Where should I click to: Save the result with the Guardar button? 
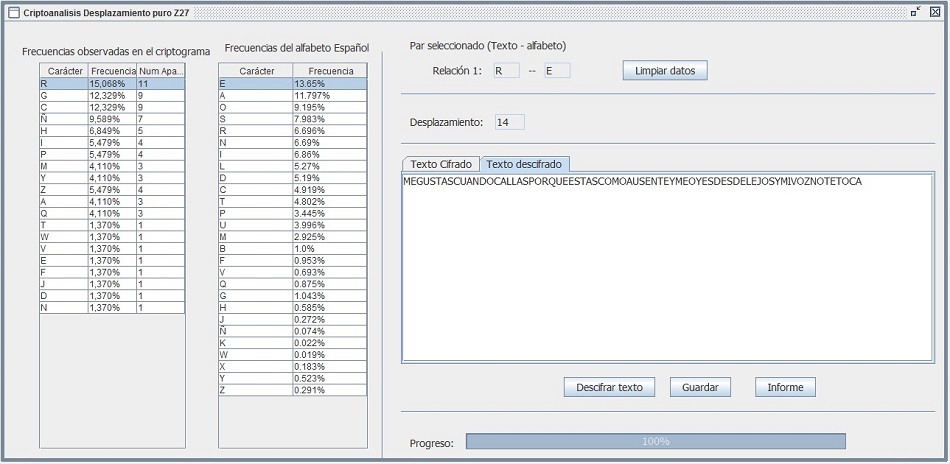click(700, 387)
